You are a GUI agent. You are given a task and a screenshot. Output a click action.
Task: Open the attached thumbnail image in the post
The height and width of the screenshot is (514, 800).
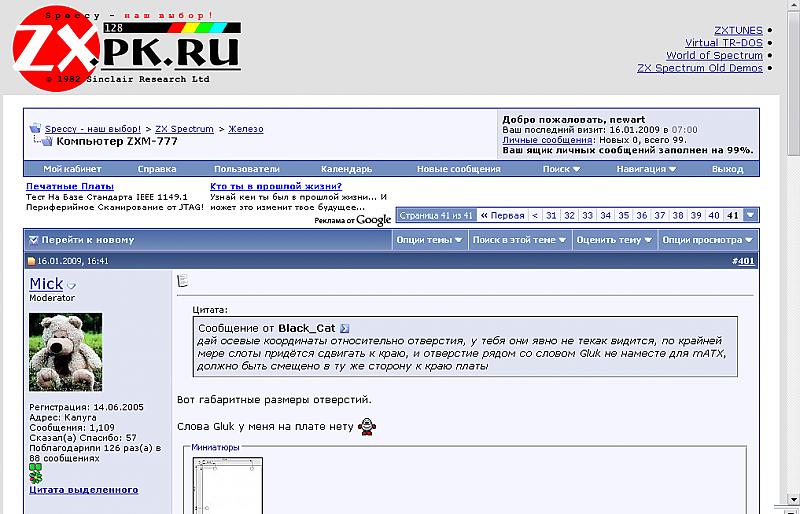click(x=228, y=486)
